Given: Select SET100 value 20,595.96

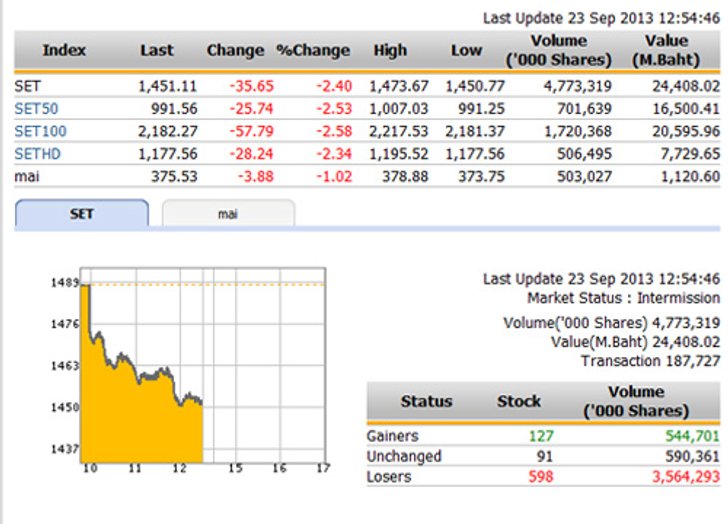Looking at the screenshot, I should (x=686, y=131).
